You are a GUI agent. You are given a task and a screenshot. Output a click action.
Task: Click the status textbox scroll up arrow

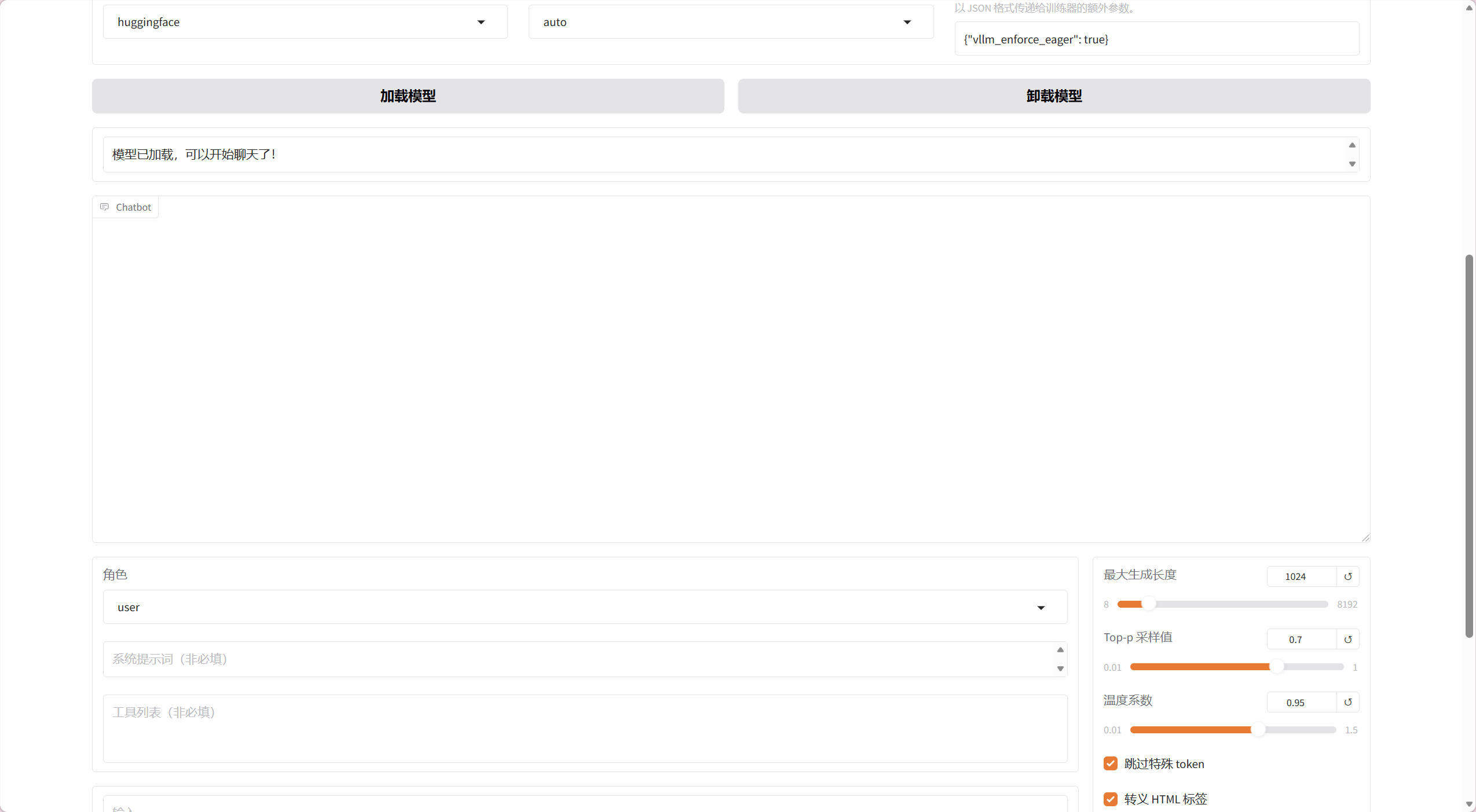[x=1352, y=145]
